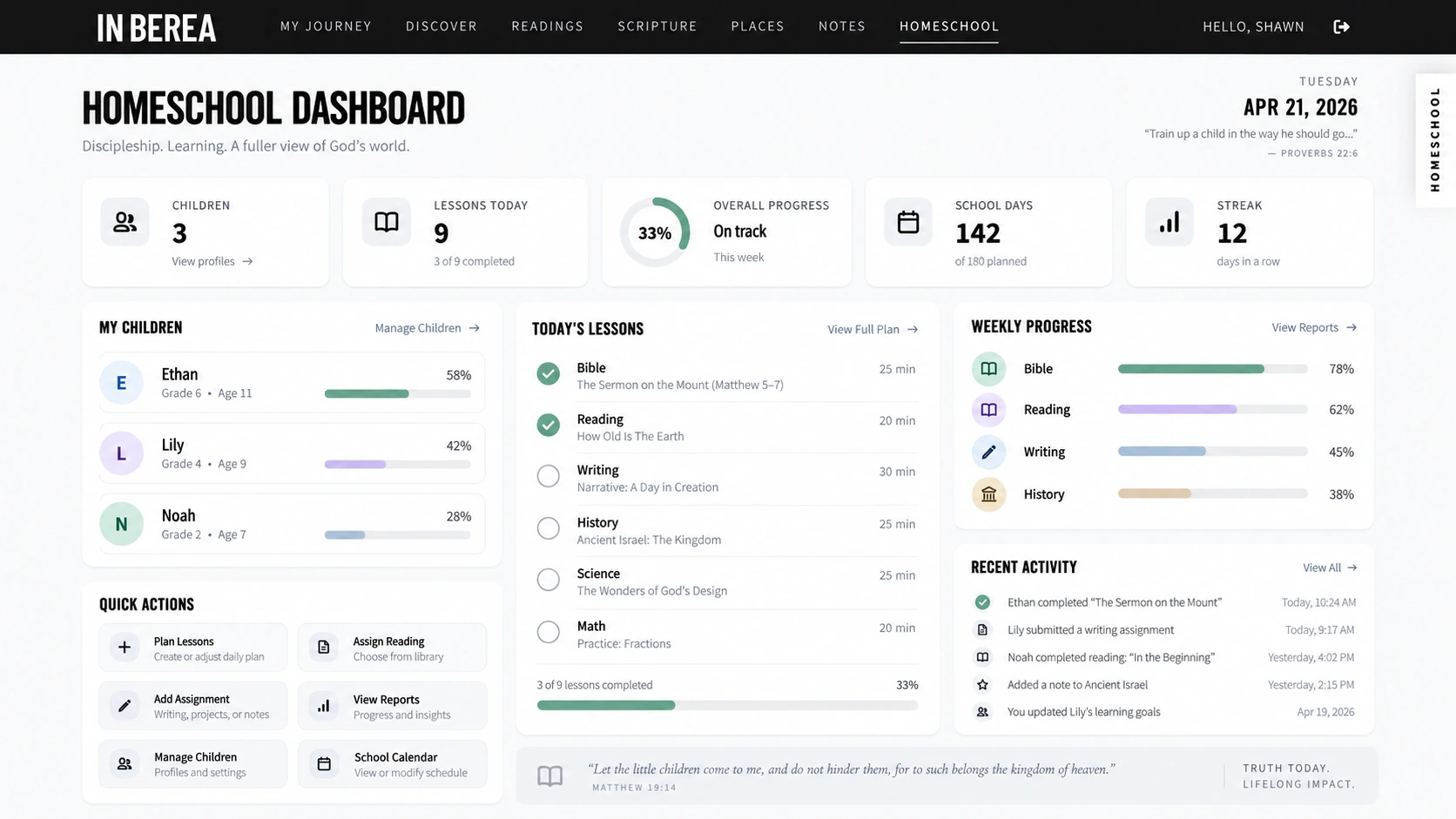Click the 33% overall progress ring
This screenshot has height=819, width=1456.
coord(655,232)
